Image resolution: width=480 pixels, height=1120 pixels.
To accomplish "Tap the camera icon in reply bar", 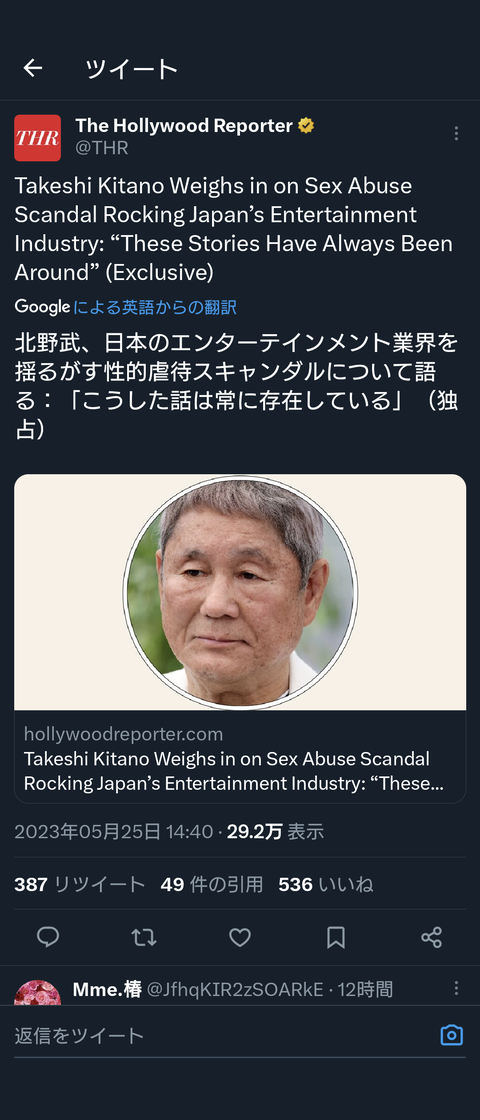I will [451, 1034].
